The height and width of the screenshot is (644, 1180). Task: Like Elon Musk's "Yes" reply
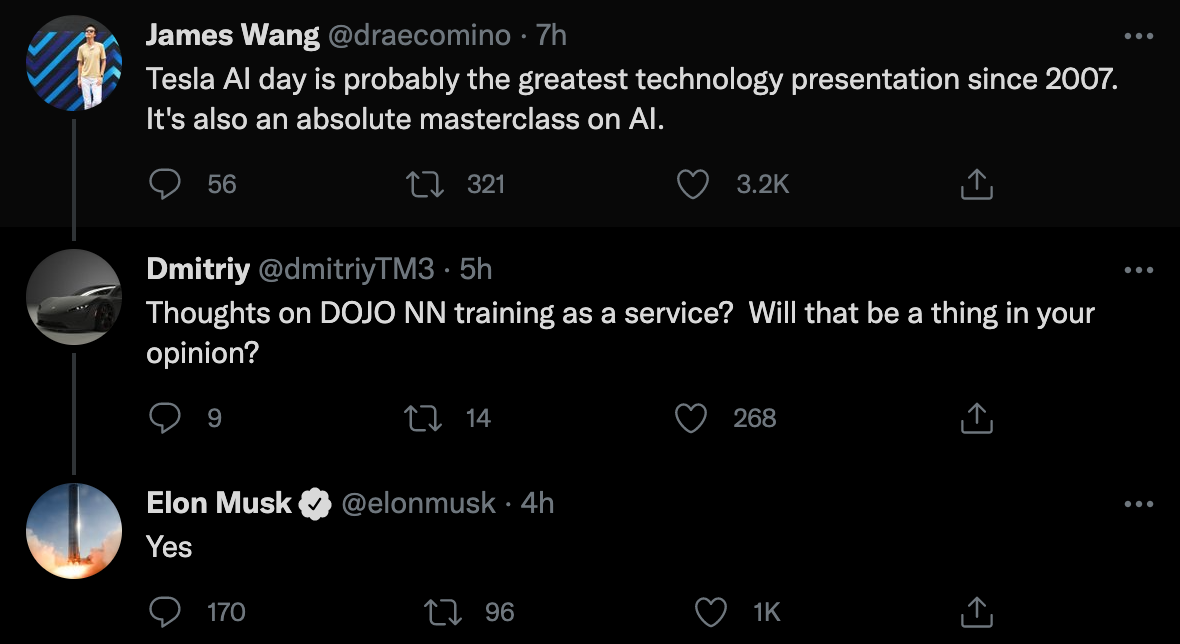click(x=709, y=611)
